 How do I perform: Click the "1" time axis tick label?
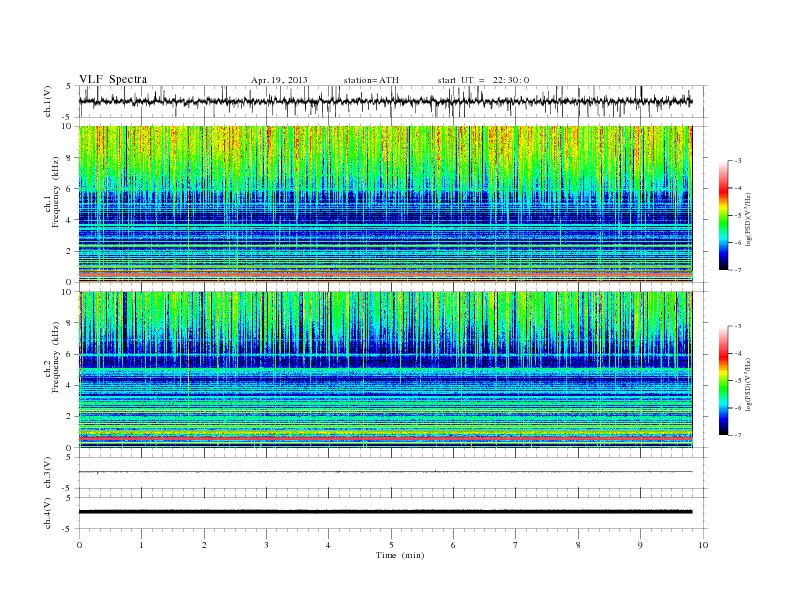141,545
